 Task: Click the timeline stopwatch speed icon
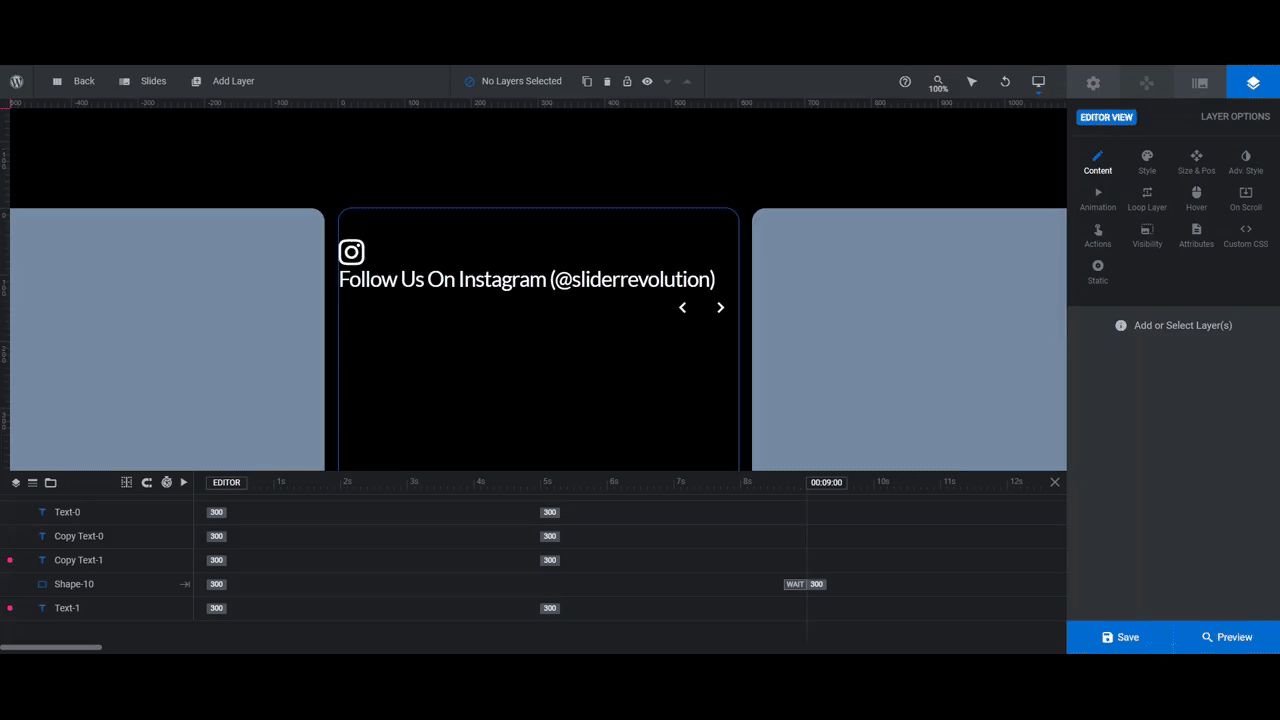166,483
